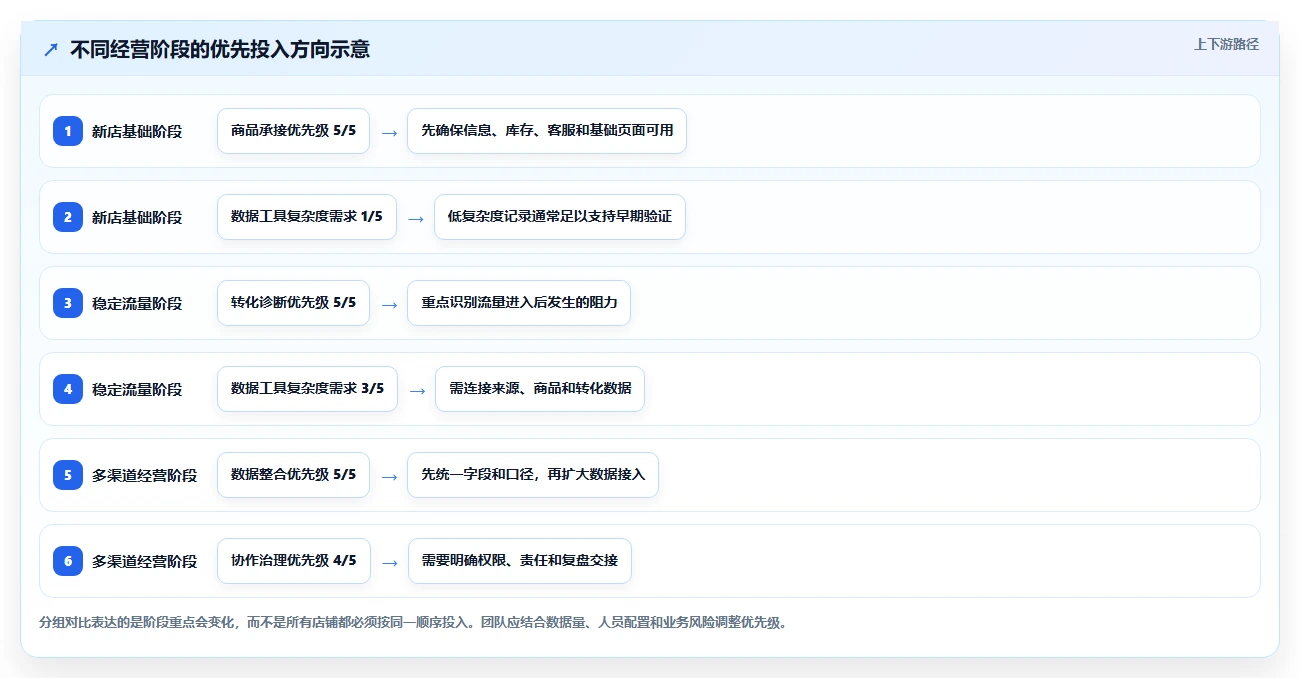This screenshot has width=1300, height=678.
Task: Click the 转化诊断优先级 5/5 pill
Action: (x=293, y=303)
